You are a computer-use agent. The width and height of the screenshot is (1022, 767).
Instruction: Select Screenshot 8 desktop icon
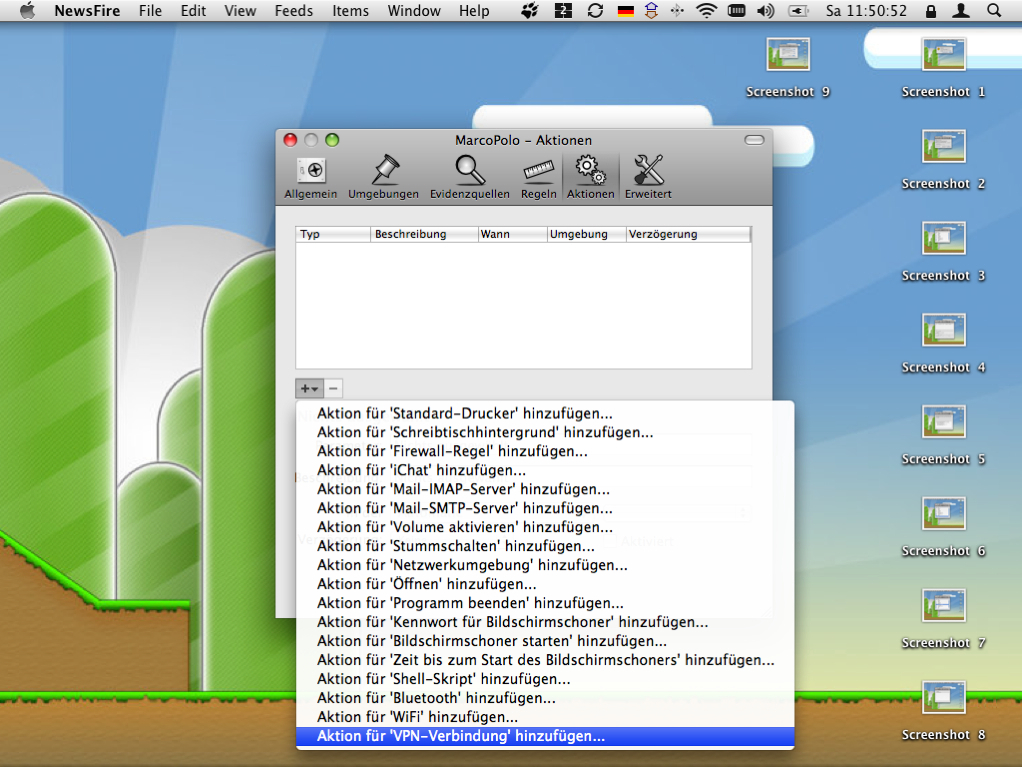943,711
